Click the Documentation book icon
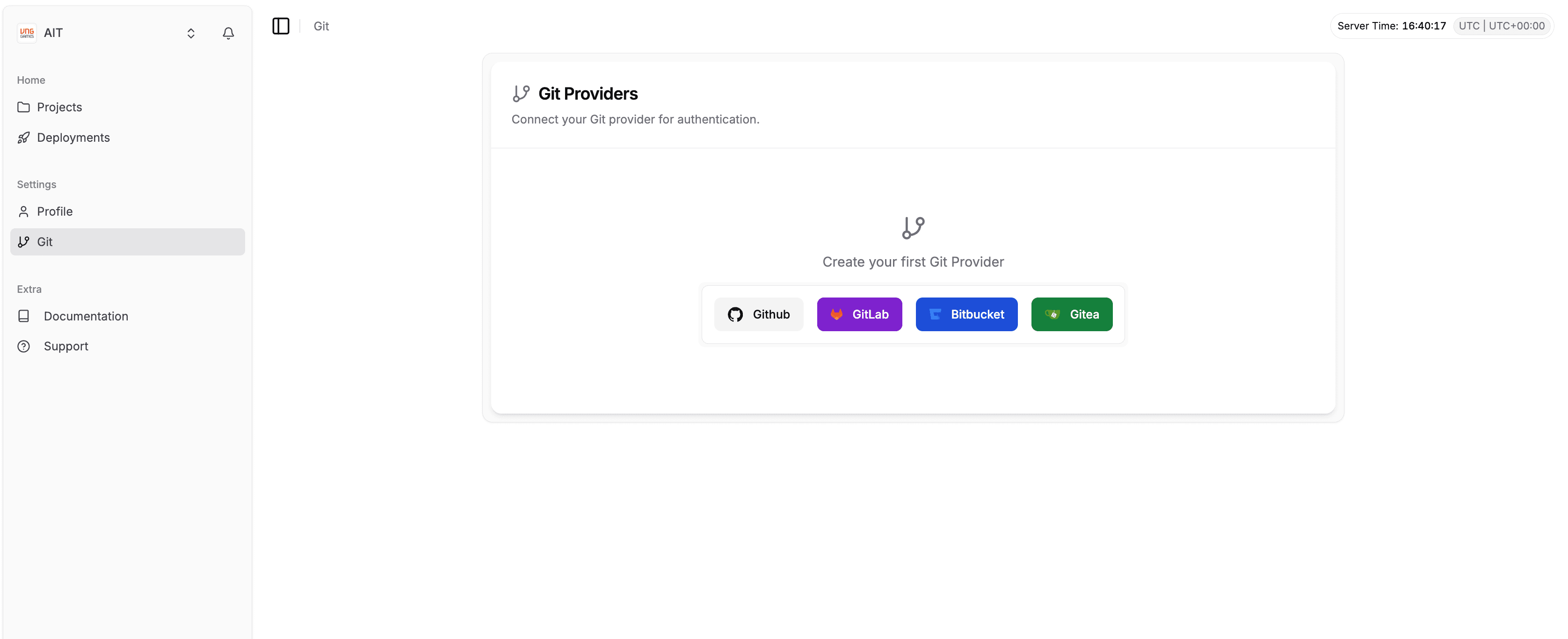This screenshot has width=1568, height=639. 24,316
